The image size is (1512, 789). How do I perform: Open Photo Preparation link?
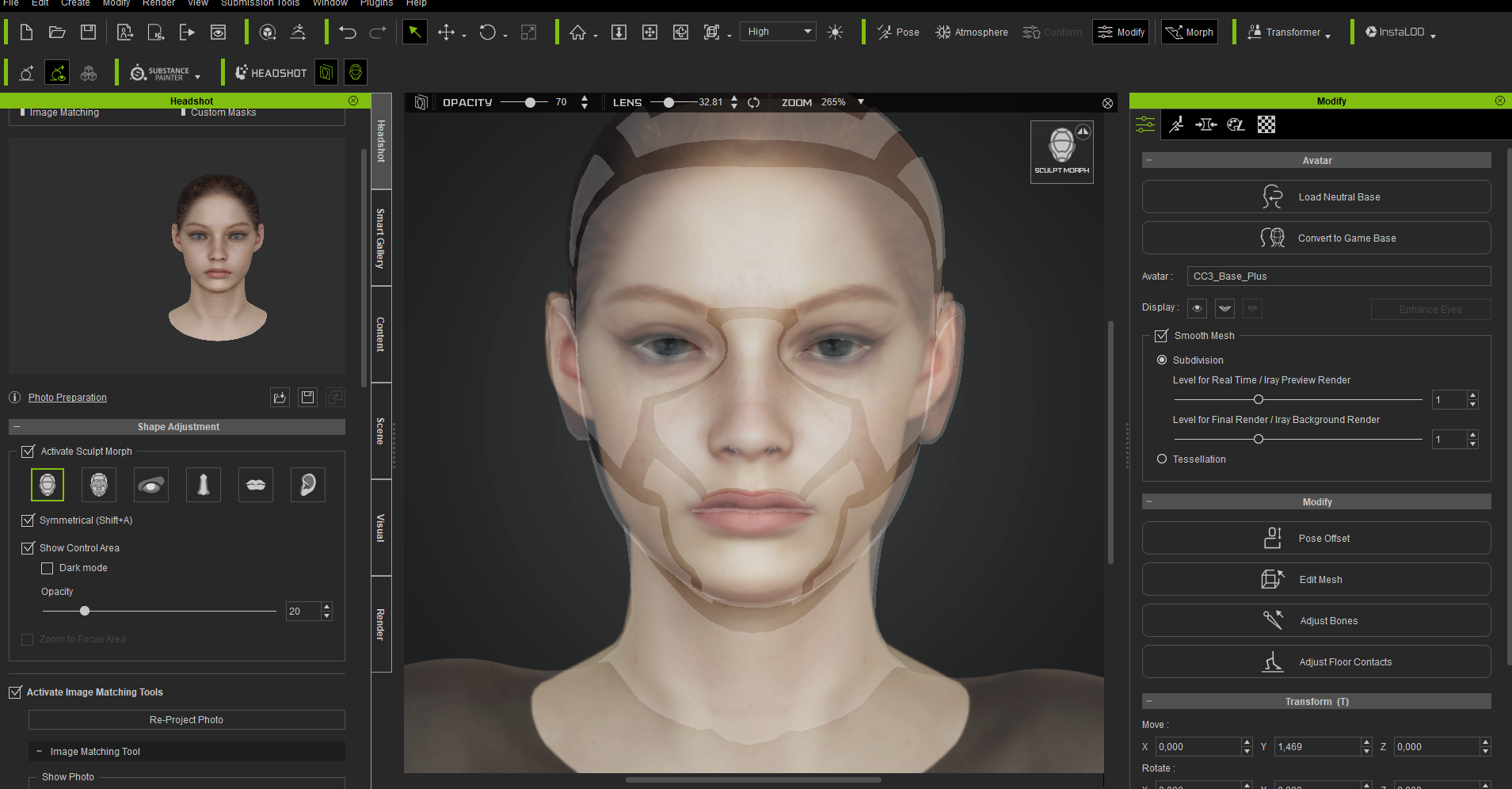[x=67, y=398]
